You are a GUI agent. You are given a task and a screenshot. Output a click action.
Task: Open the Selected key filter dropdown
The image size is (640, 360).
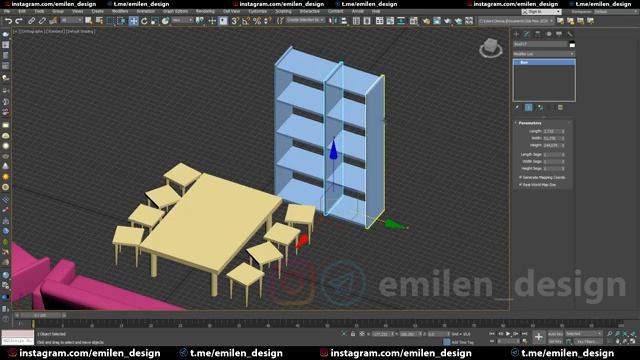click(584, 334)
